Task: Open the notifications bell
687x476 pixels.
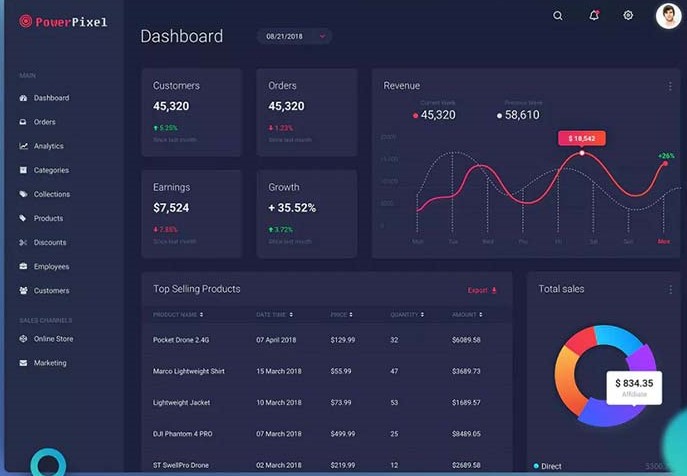Action: pos(594,16)
